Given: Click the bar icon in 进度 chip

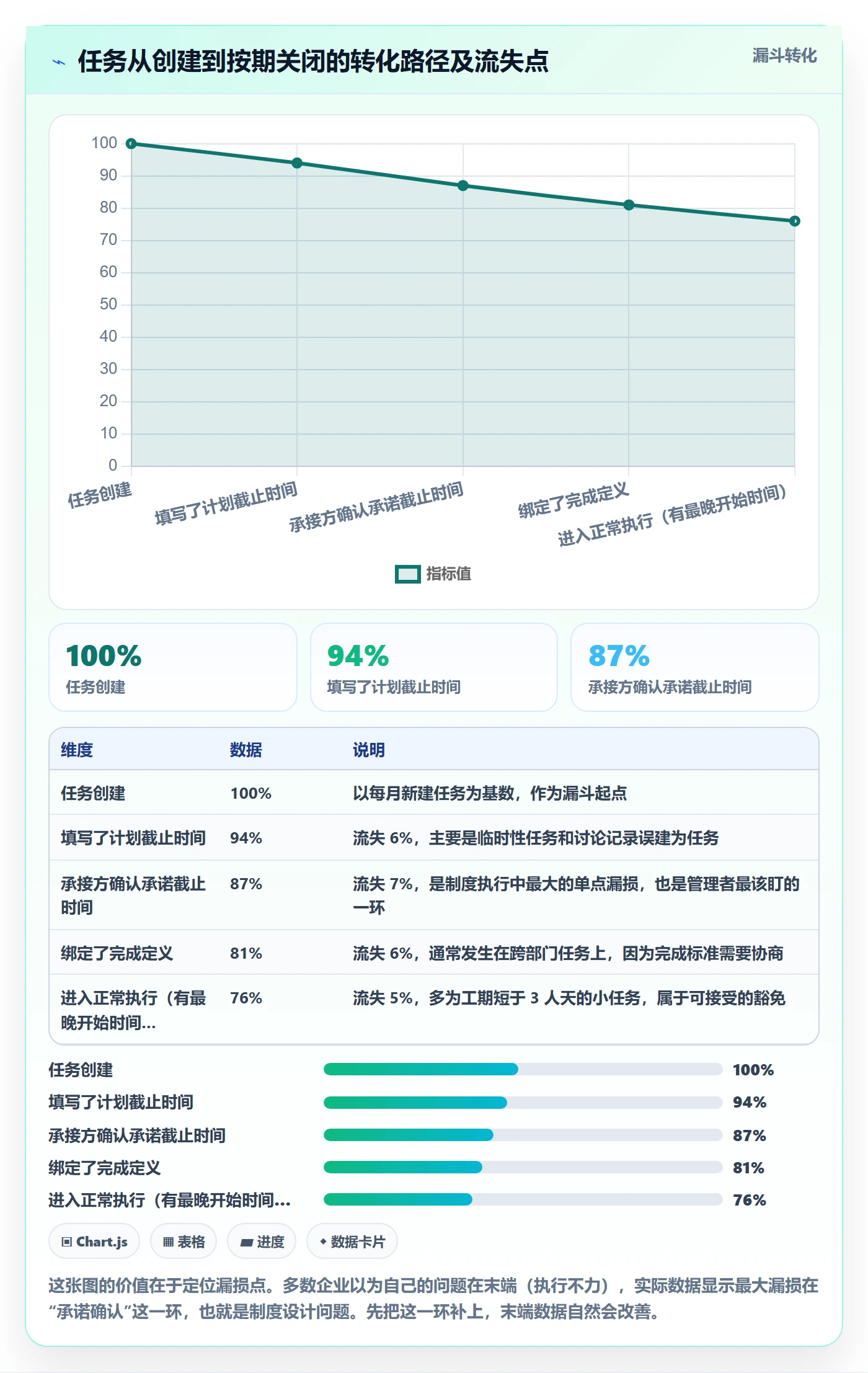Looking at the screenshot, I should [246, 1242].
